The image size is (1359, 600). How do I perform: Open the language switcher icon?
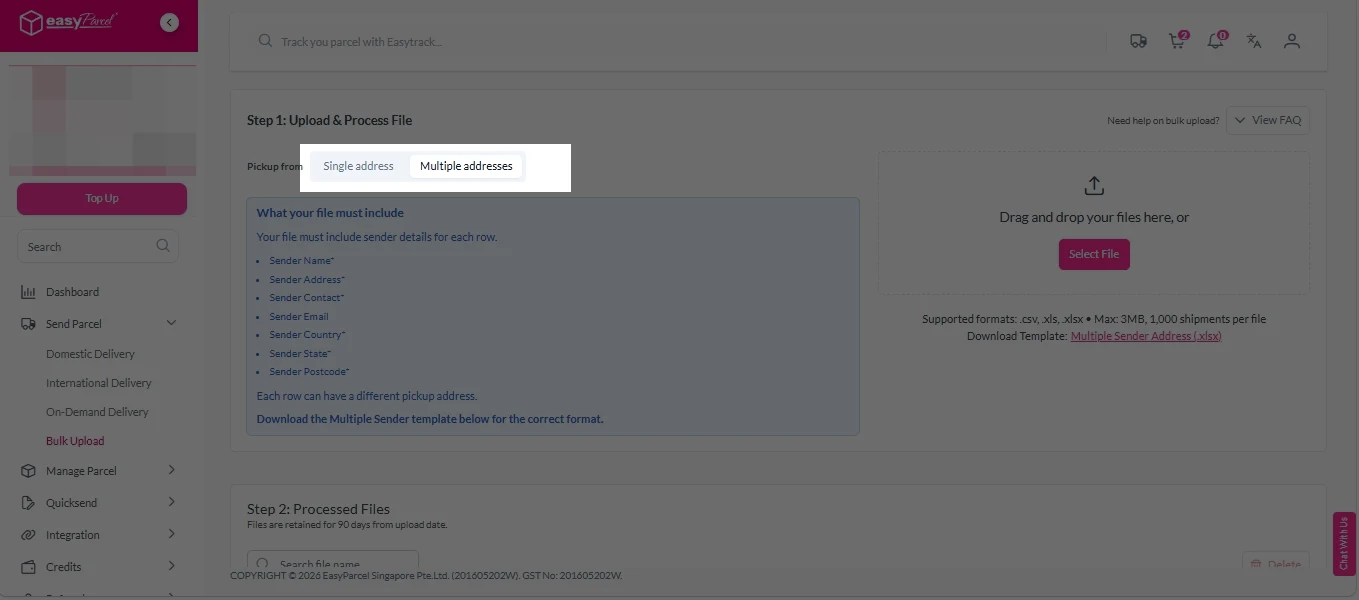[1253, 41]
